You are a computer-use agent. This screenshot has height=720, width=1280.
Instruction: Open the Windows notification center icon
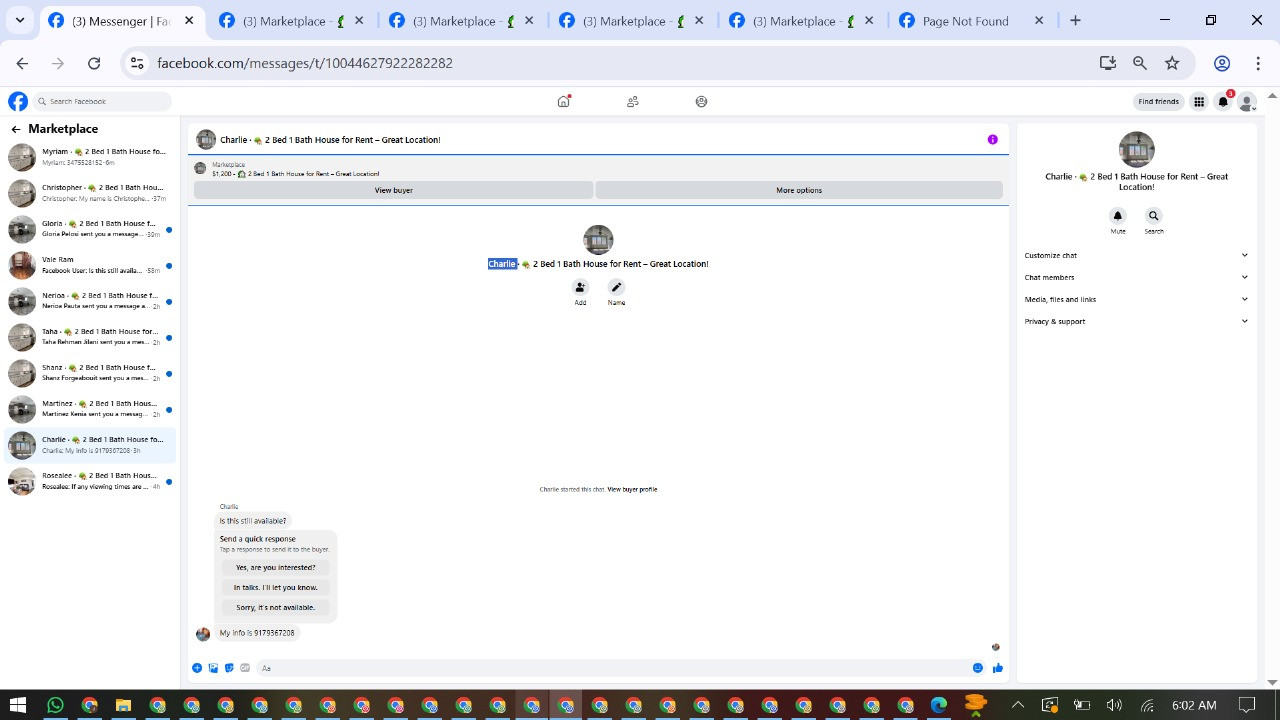pyautogui.click(x=1247, y=705)
